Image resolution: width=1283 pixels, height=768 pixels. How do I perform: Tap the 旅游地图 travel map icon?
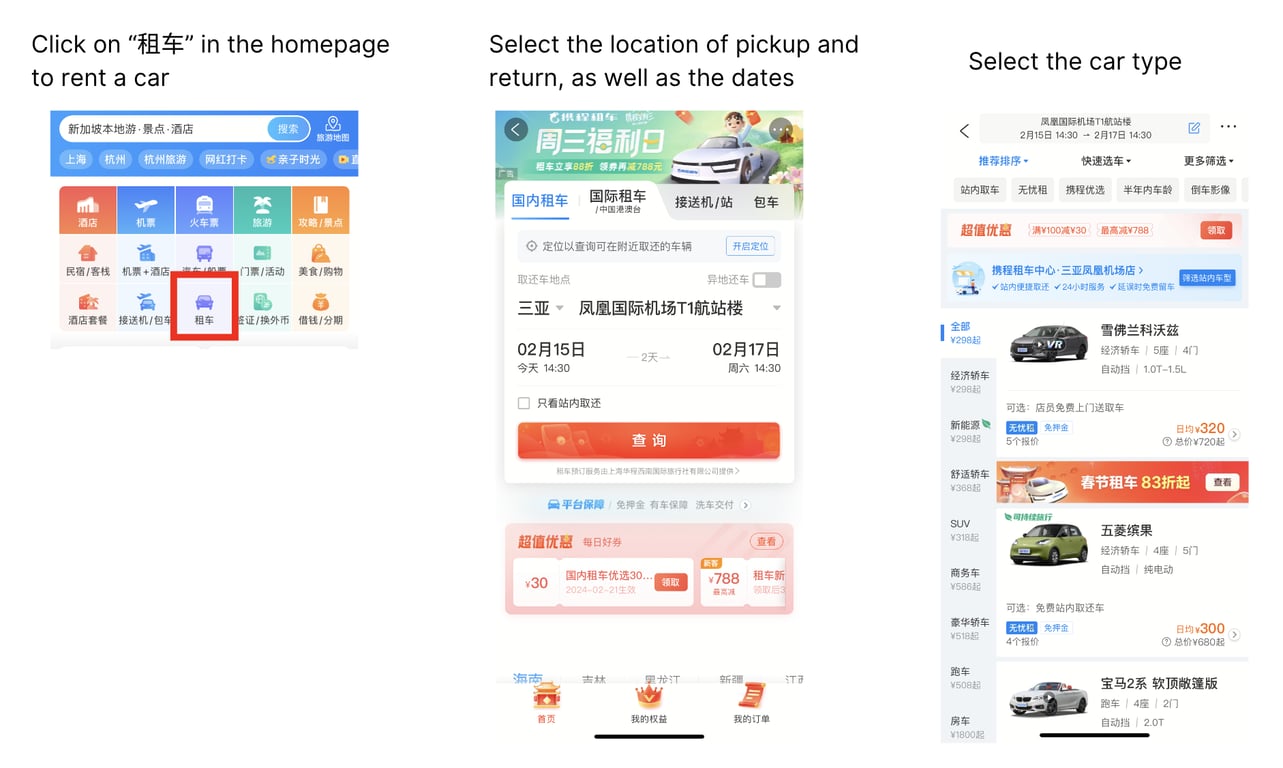pyautogui.click(x=333, y=130)
